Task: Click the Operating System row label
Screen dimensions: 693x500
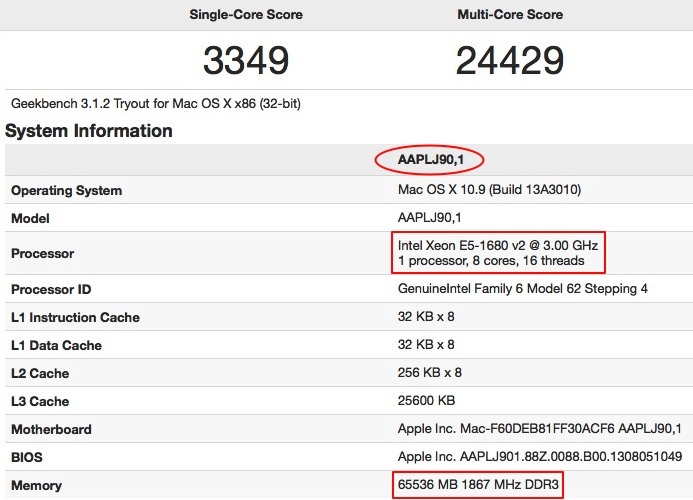Action: tap(66, 191)
